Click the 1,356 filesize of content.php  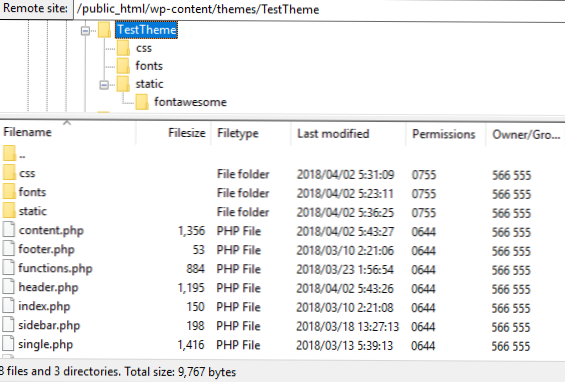(191, 231)
